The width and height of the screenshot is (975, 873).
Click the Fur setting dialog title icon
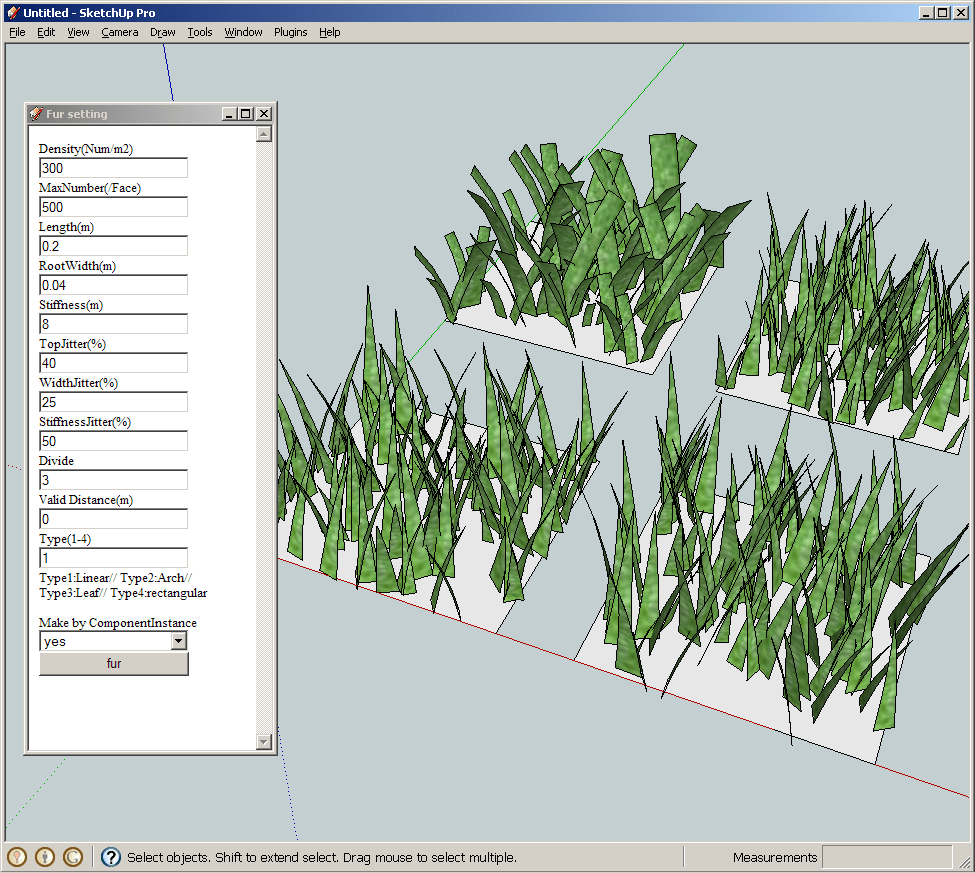click(x=36, y=114)
